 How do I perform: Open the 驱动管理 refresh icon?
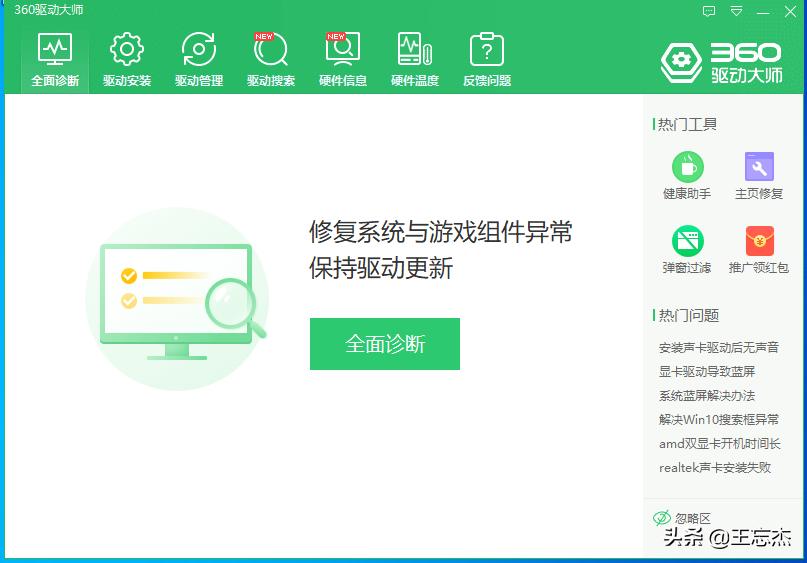tap(199, 49)
